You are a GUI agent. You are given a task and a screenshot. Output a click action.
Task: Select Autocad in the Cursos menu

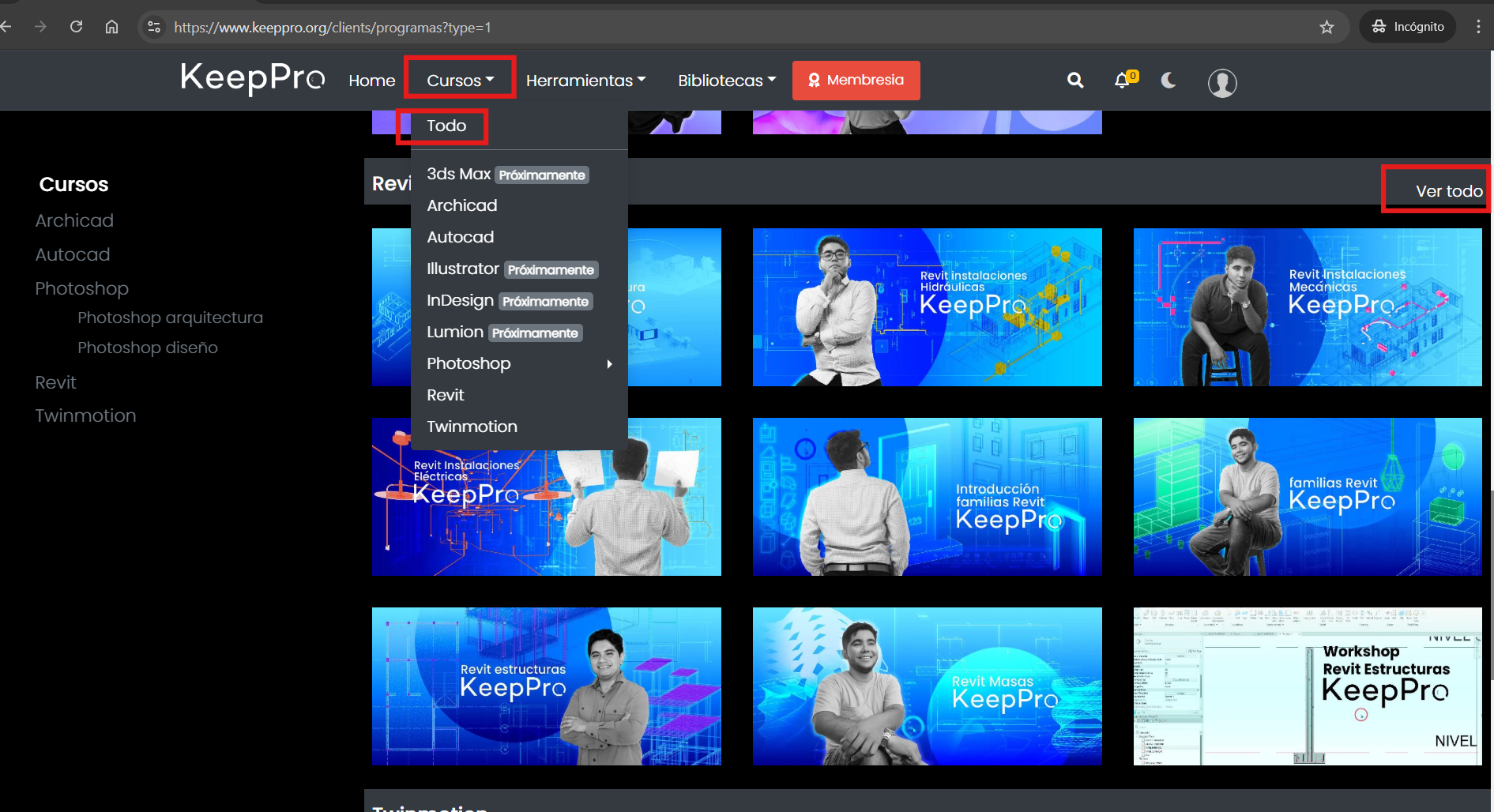click(519, 237)
